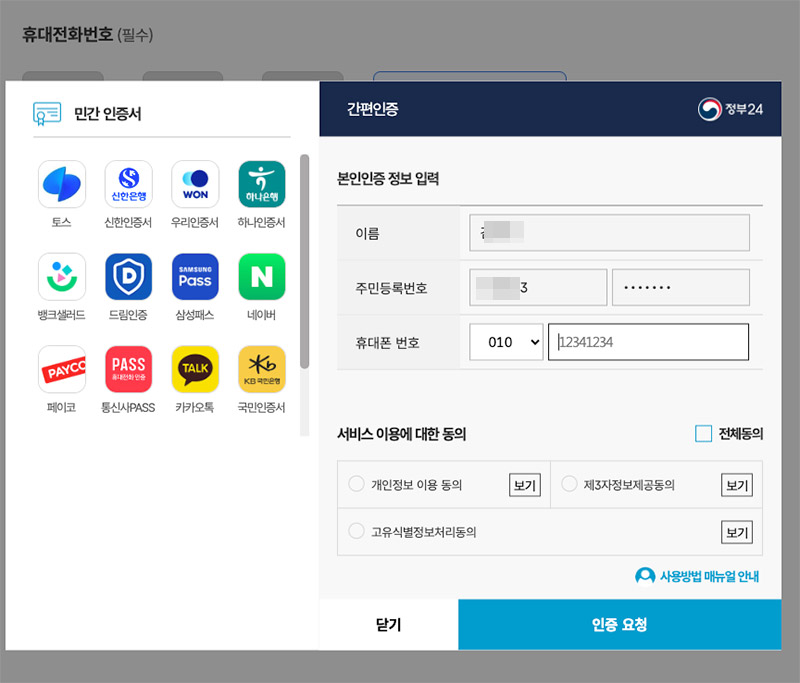Pick the Samsung Pass (삼성패스) icon

click(195, 276)
